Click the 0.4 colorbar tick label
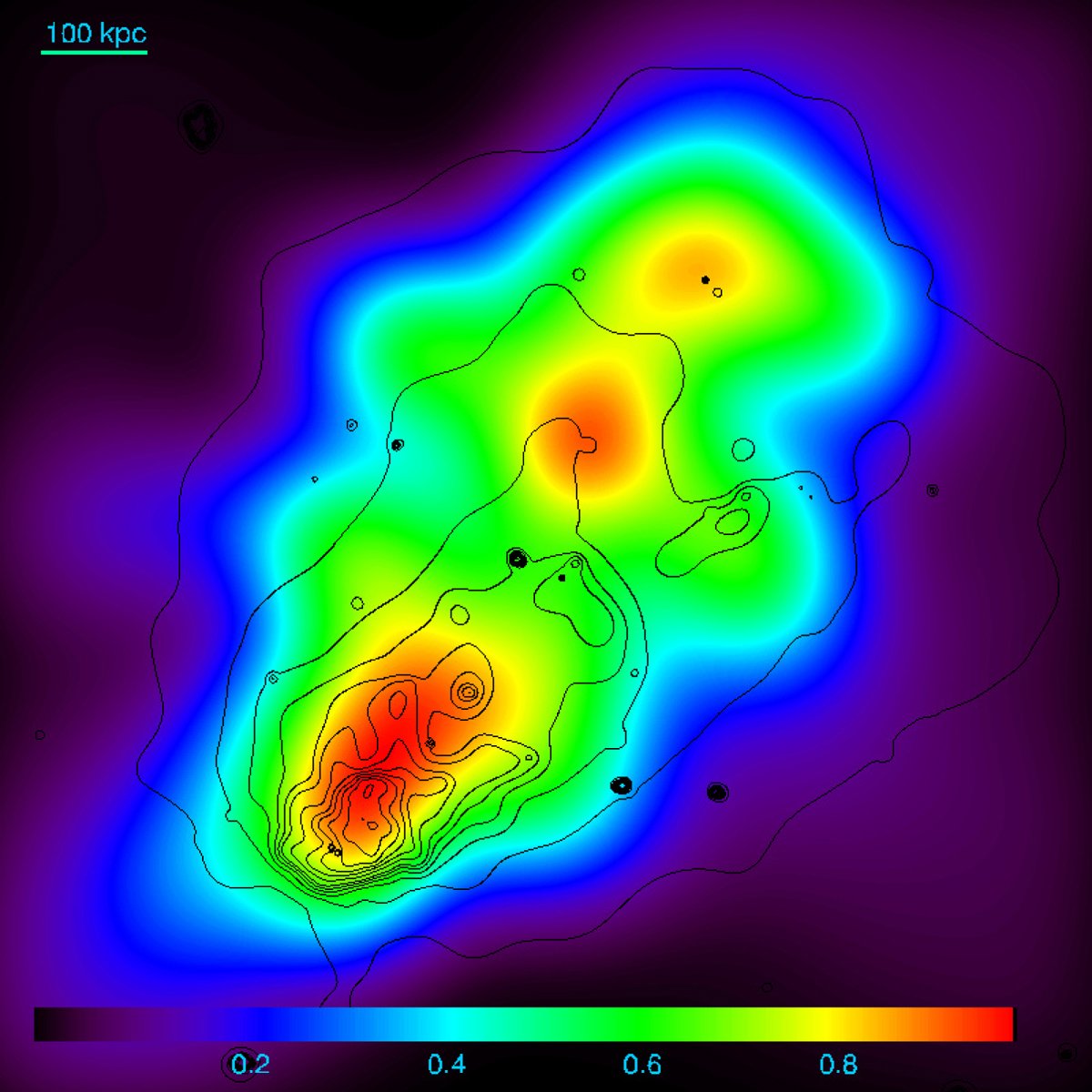Screen dimensions: 1092x1092 click(446, 1064)
